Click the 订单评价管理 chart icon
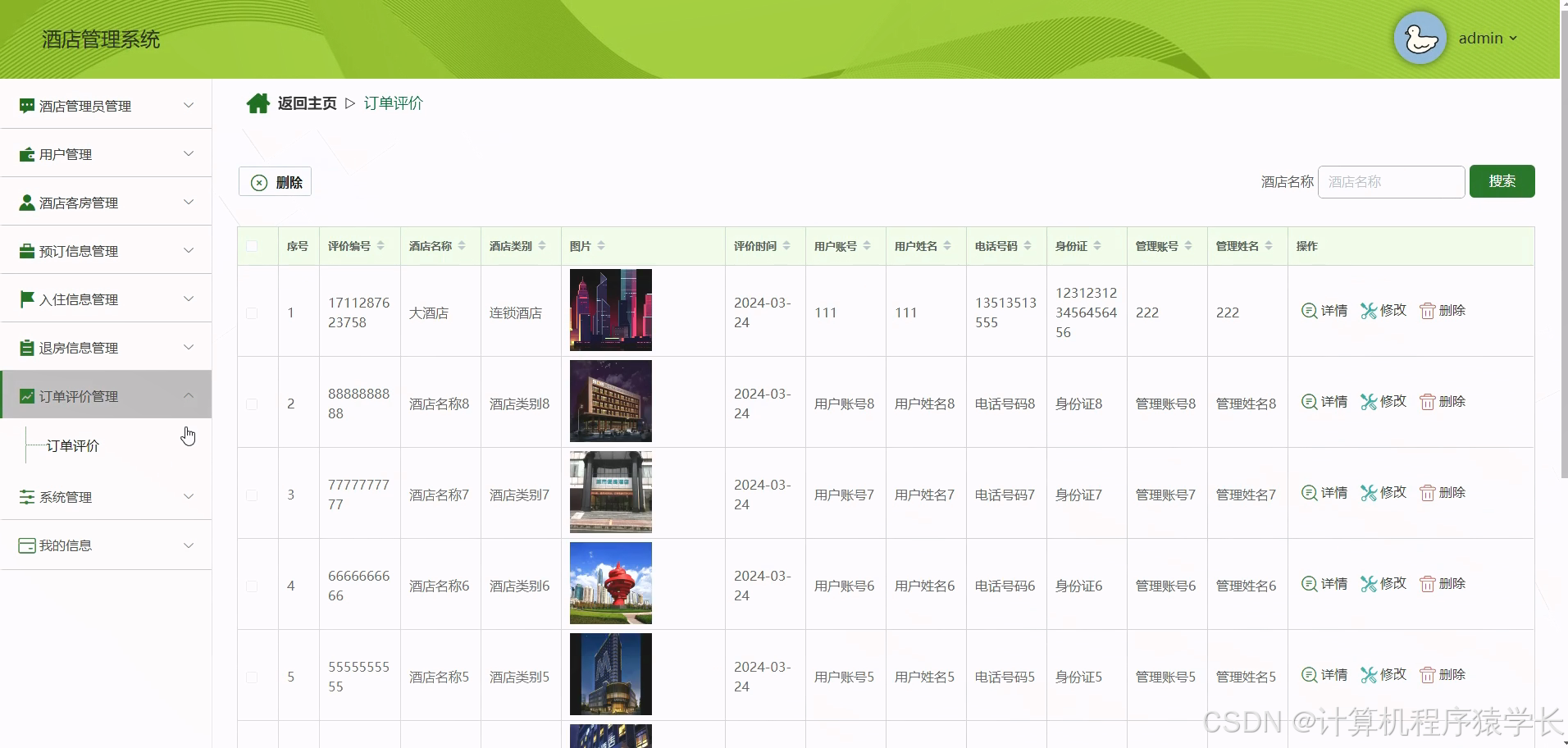The width and height of the screenshot is (1568, 748). (x=27, y=396)
